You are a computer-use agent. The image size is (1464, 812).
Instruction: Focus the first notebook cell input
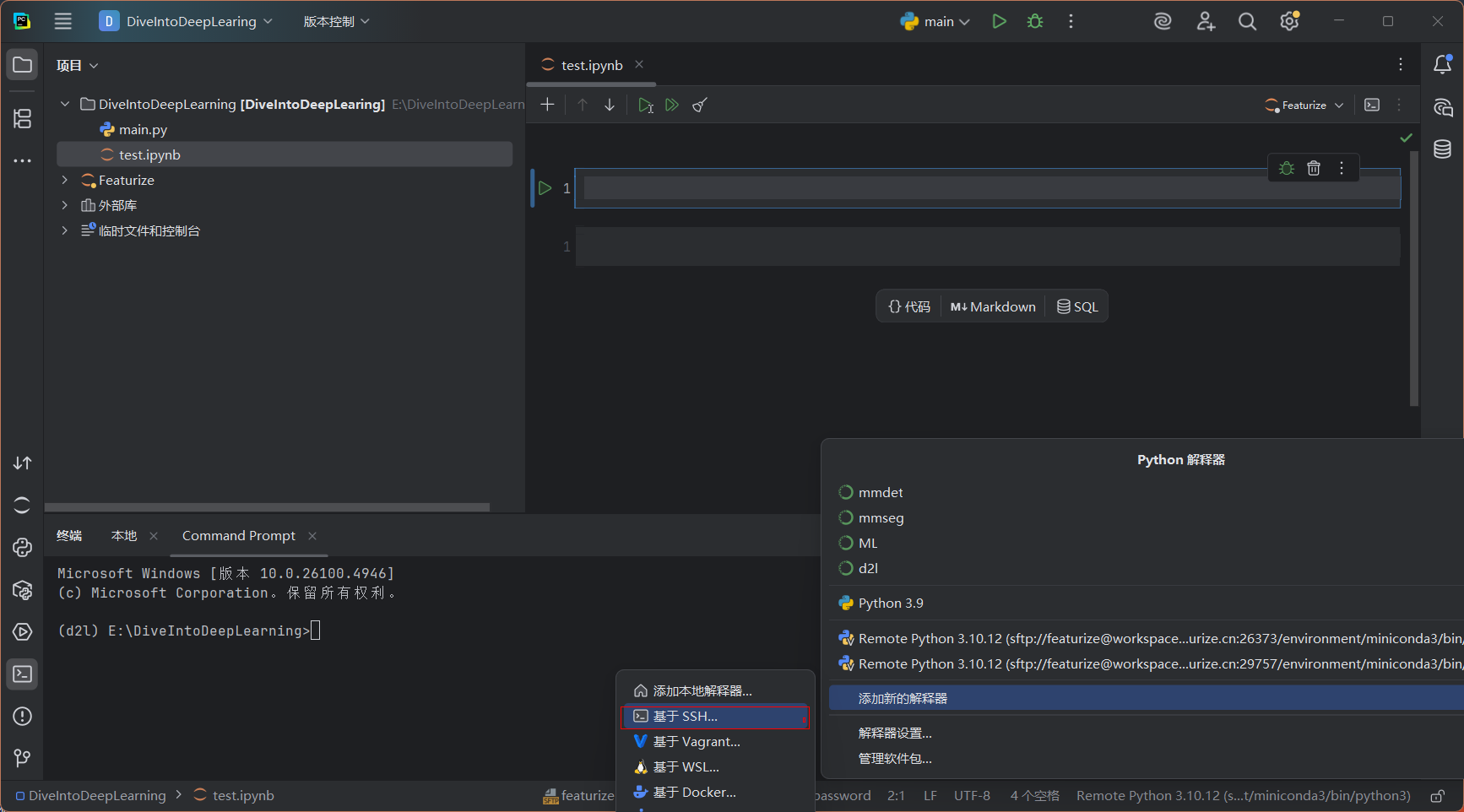point(988,188)
